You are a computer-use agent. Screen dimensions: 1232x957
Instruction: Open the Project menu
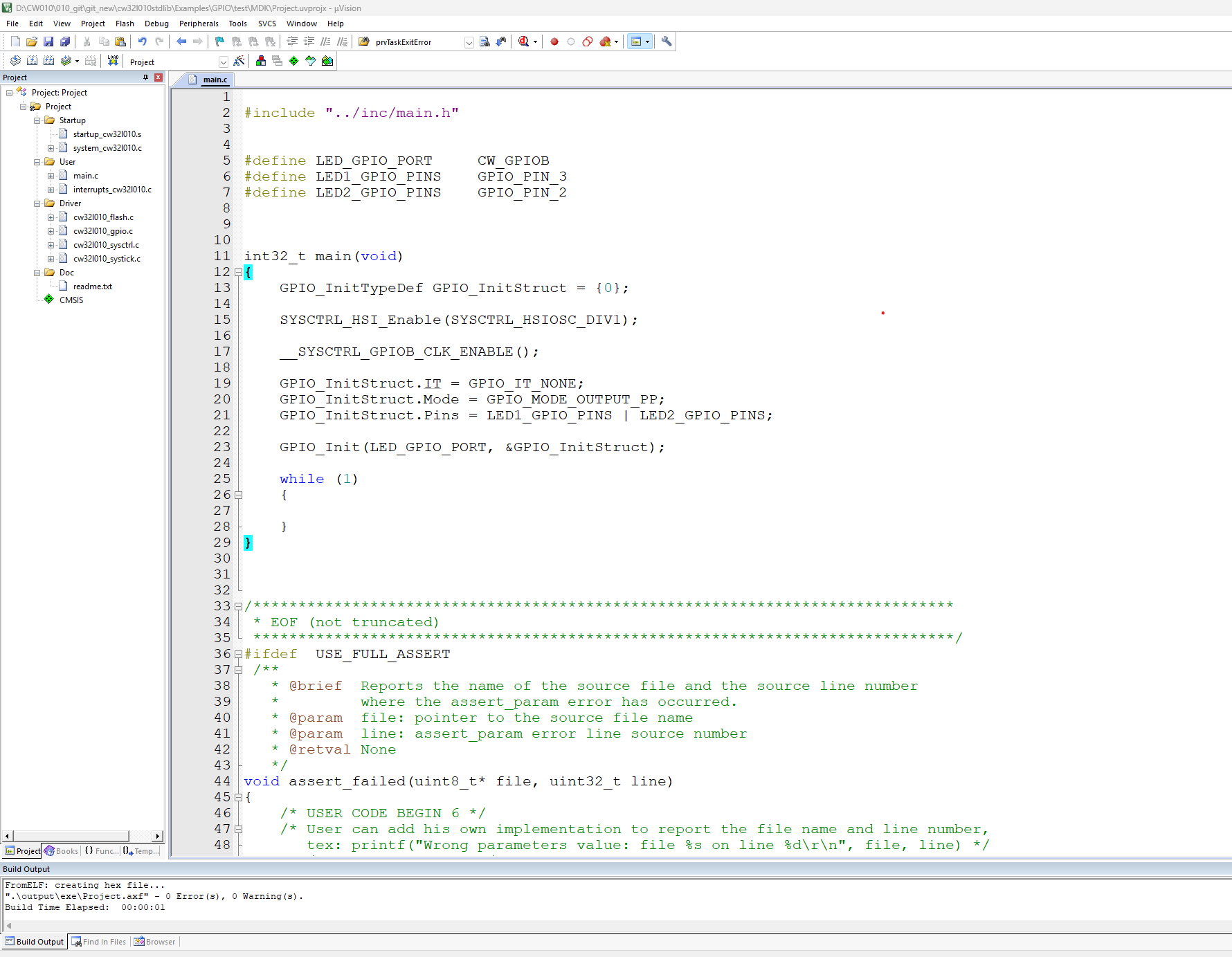click(93, 24)
